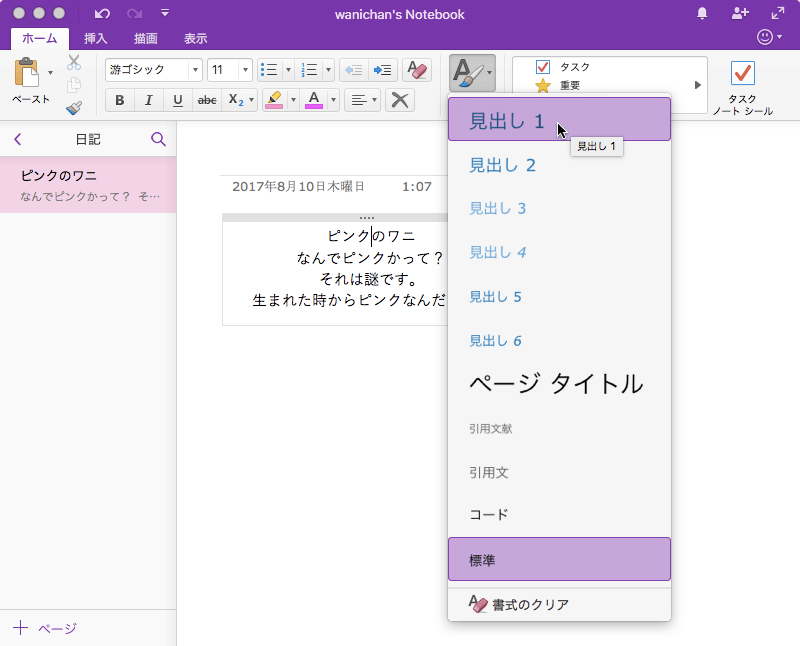
Task: Toggle Italic formatting
Action: [149, 100]
